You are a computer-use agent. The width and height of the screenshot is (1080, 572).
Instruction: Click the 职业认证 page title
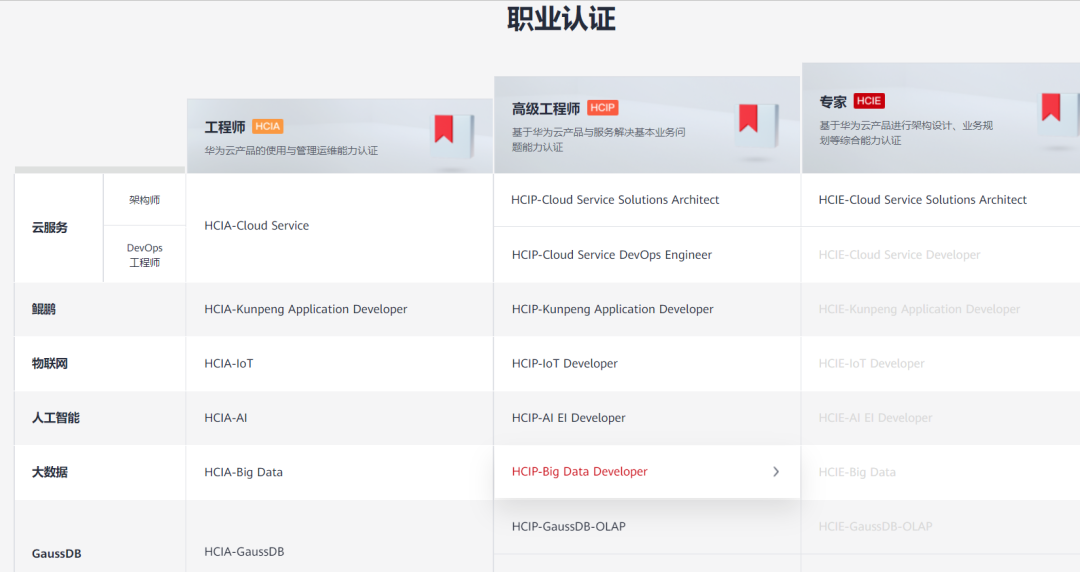pyautogui.click(x=561, y=19)
